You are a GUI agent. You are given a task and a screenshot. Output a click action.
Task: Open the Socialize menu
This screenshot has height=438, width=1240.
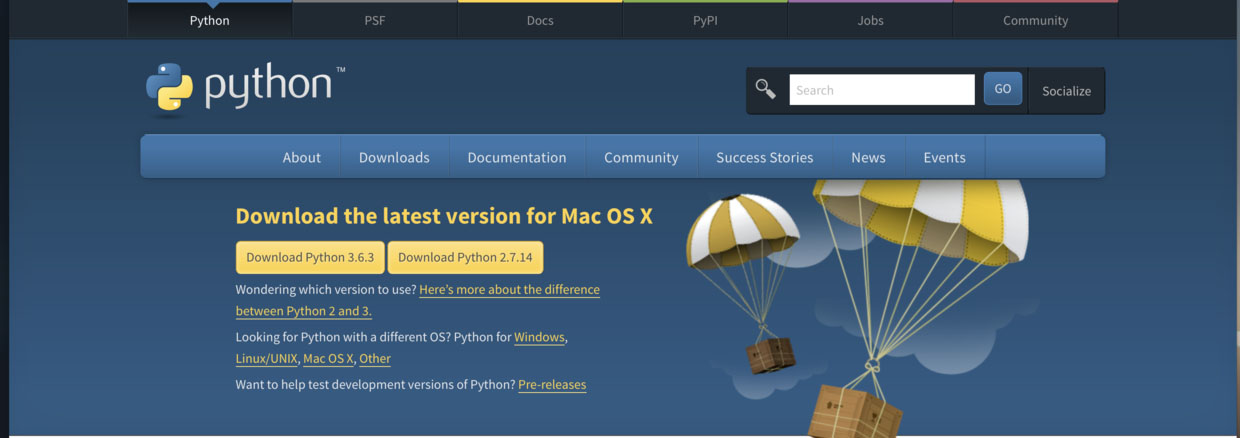click(1066, 91)
